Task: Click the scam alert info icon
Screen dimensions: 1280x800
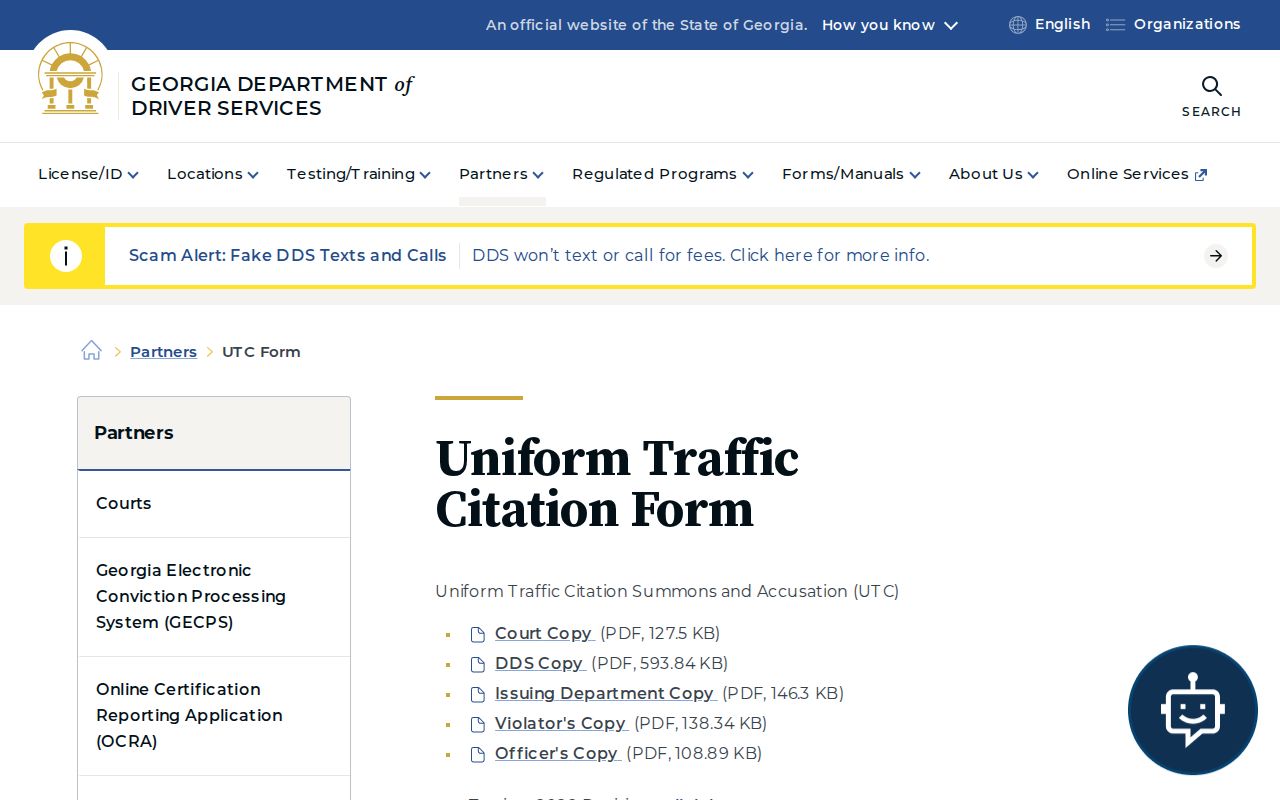Action: pyautogui.click(x=66, y=256)
